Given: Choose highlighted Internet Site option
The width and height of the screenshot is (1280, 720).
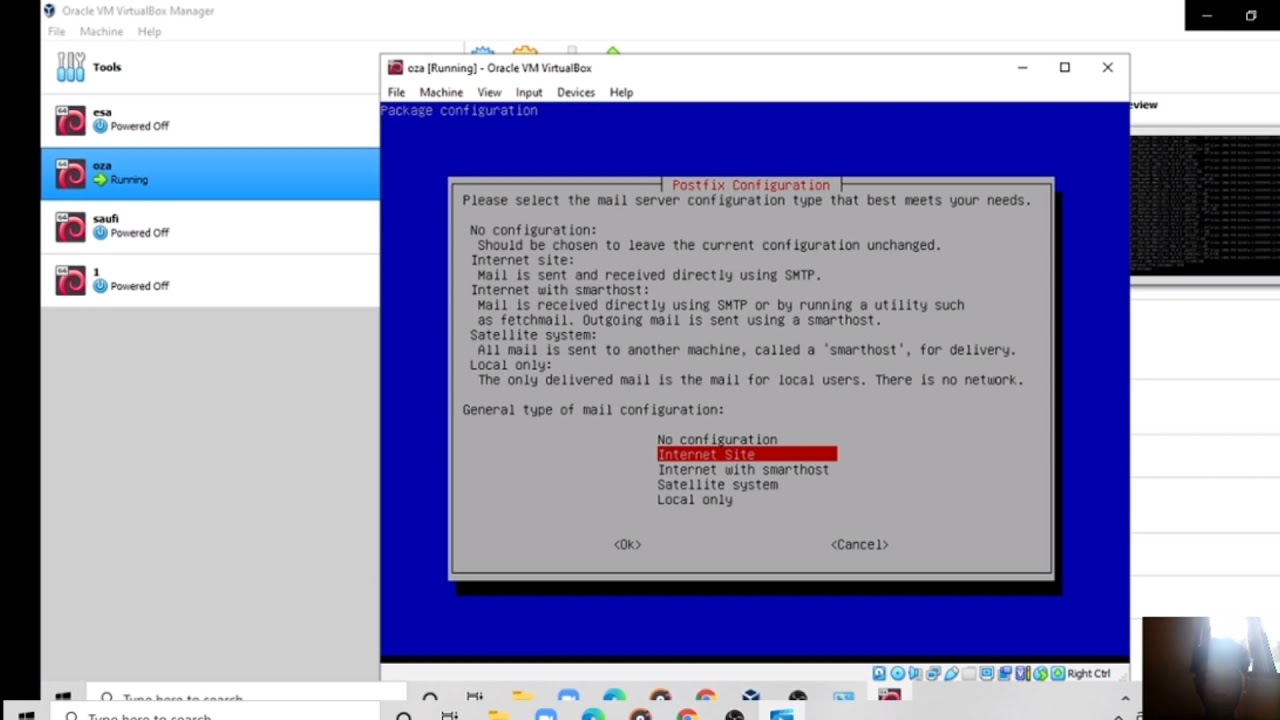Looking at the screenshot, I should (x=747, y=454).
